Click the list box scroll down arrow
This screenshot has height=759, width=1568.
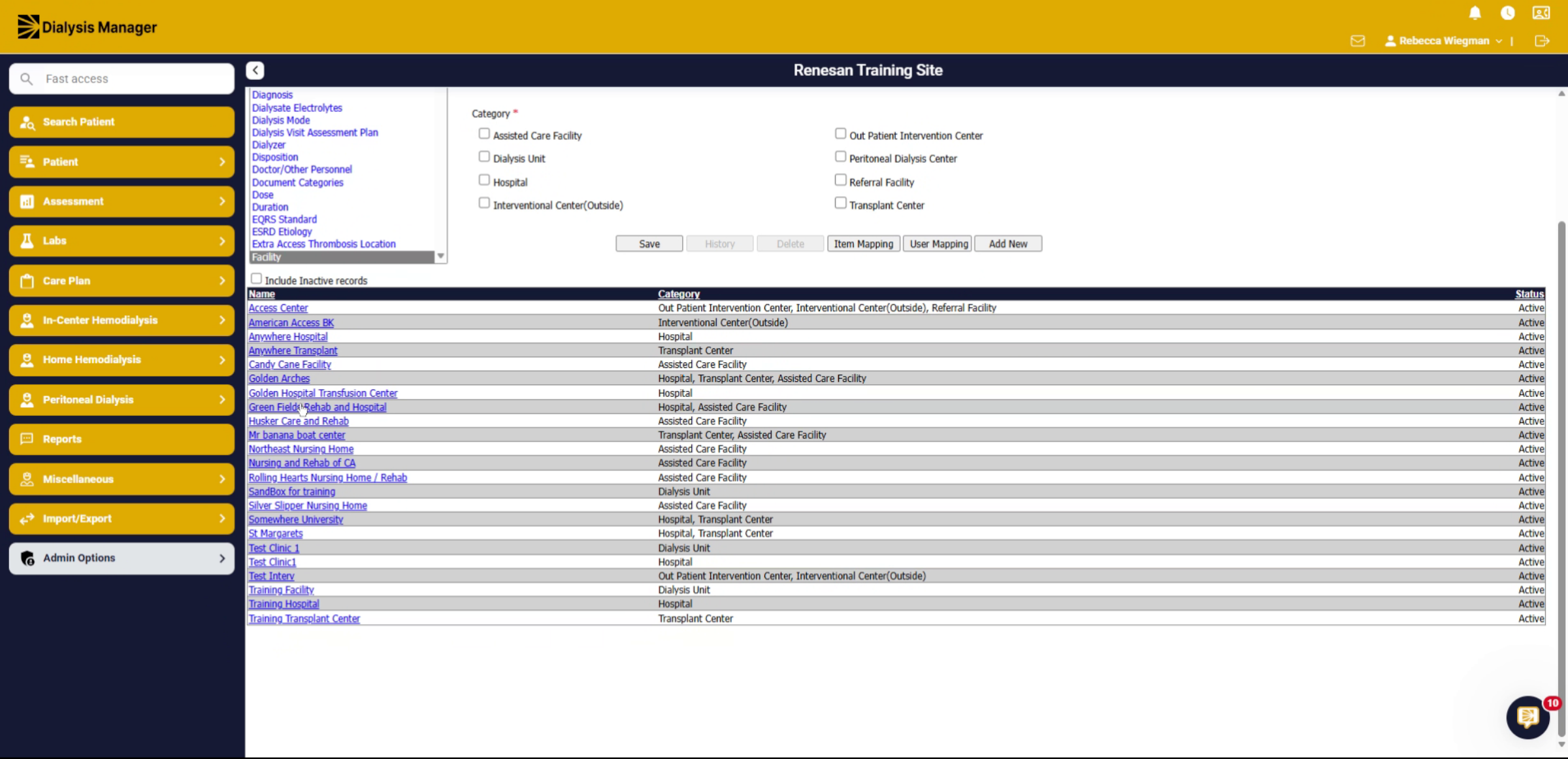(x=441, y=256)
